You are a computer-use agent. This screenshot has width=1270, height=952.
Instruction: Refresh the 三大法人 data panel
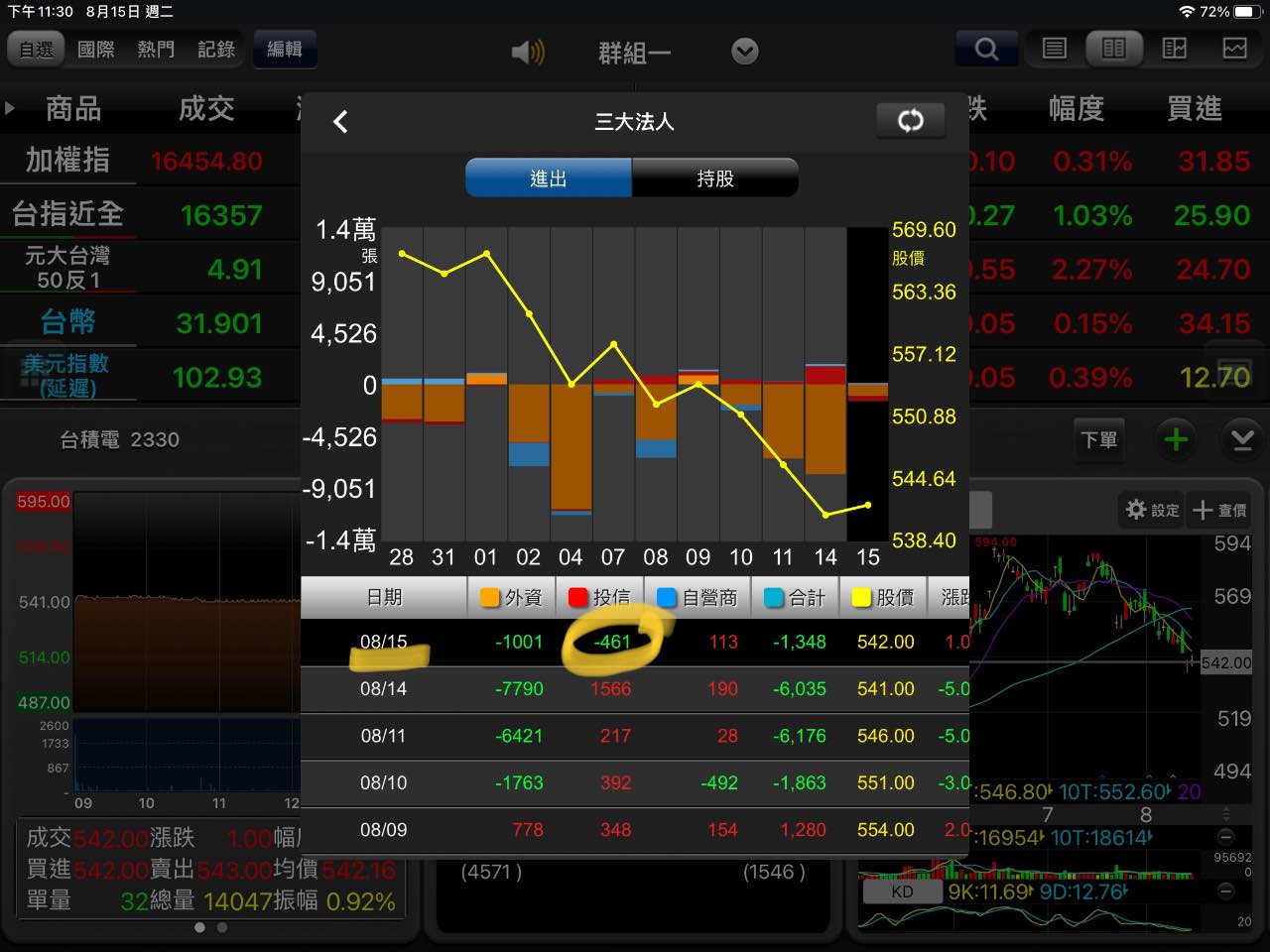coord(910,120)
